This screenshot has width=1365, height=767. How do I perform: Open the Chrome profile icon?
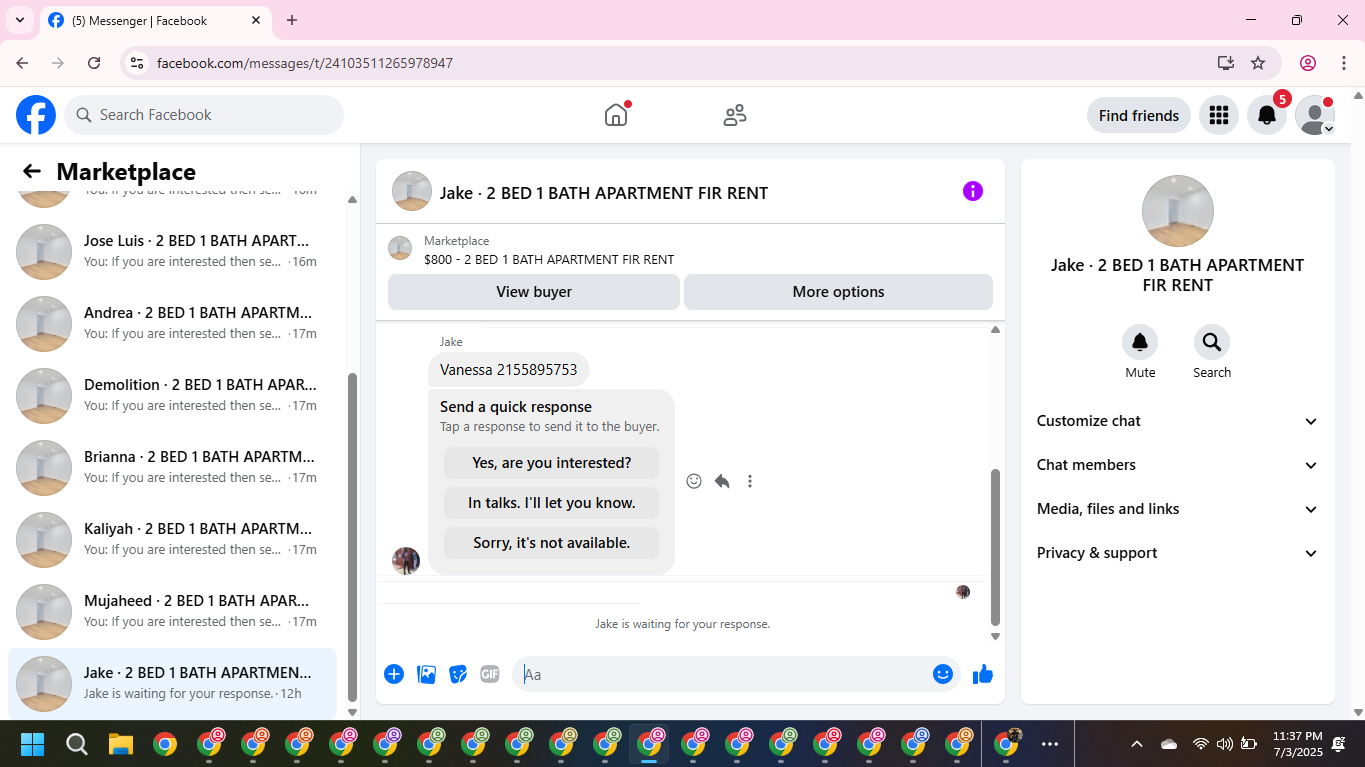(x=1308, y=63)
